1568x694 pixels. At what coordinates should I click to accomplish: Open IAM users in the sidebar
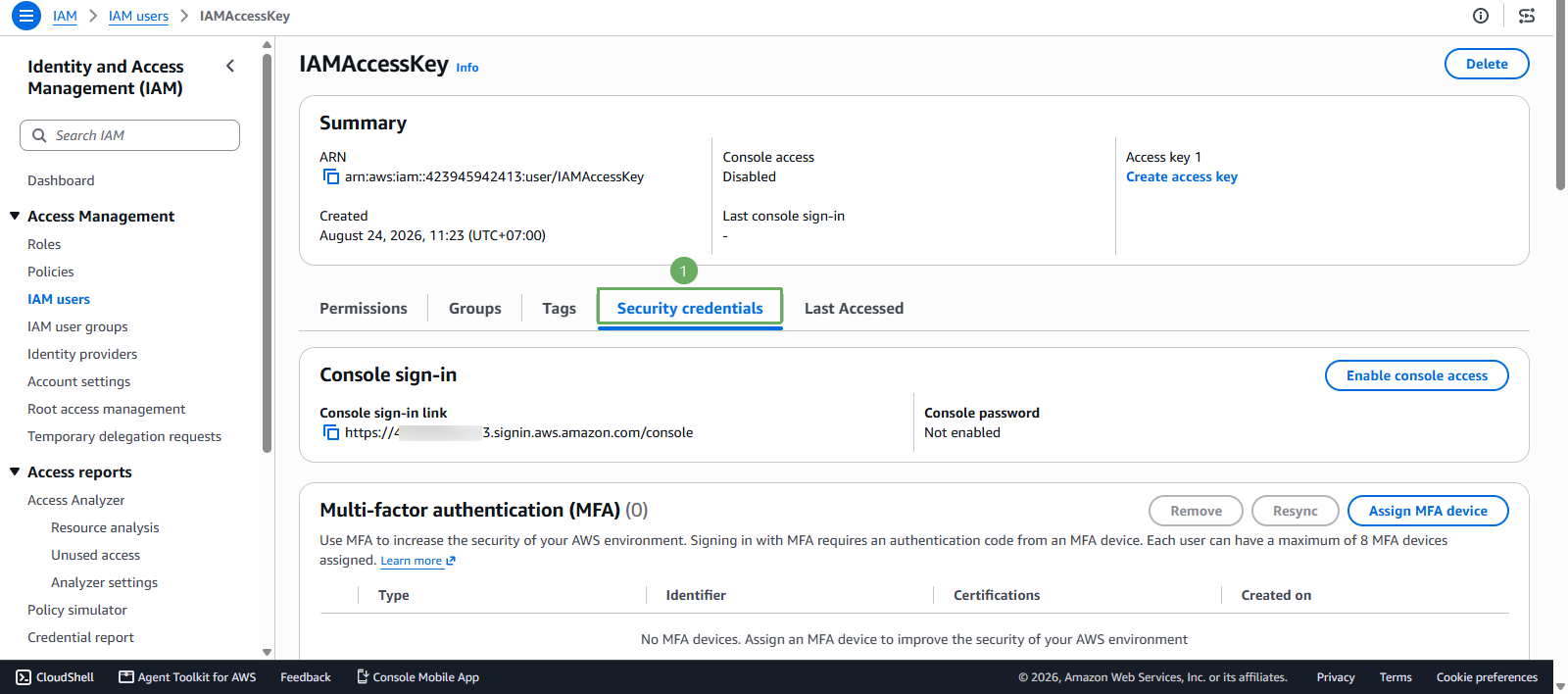tap(59, 299)
